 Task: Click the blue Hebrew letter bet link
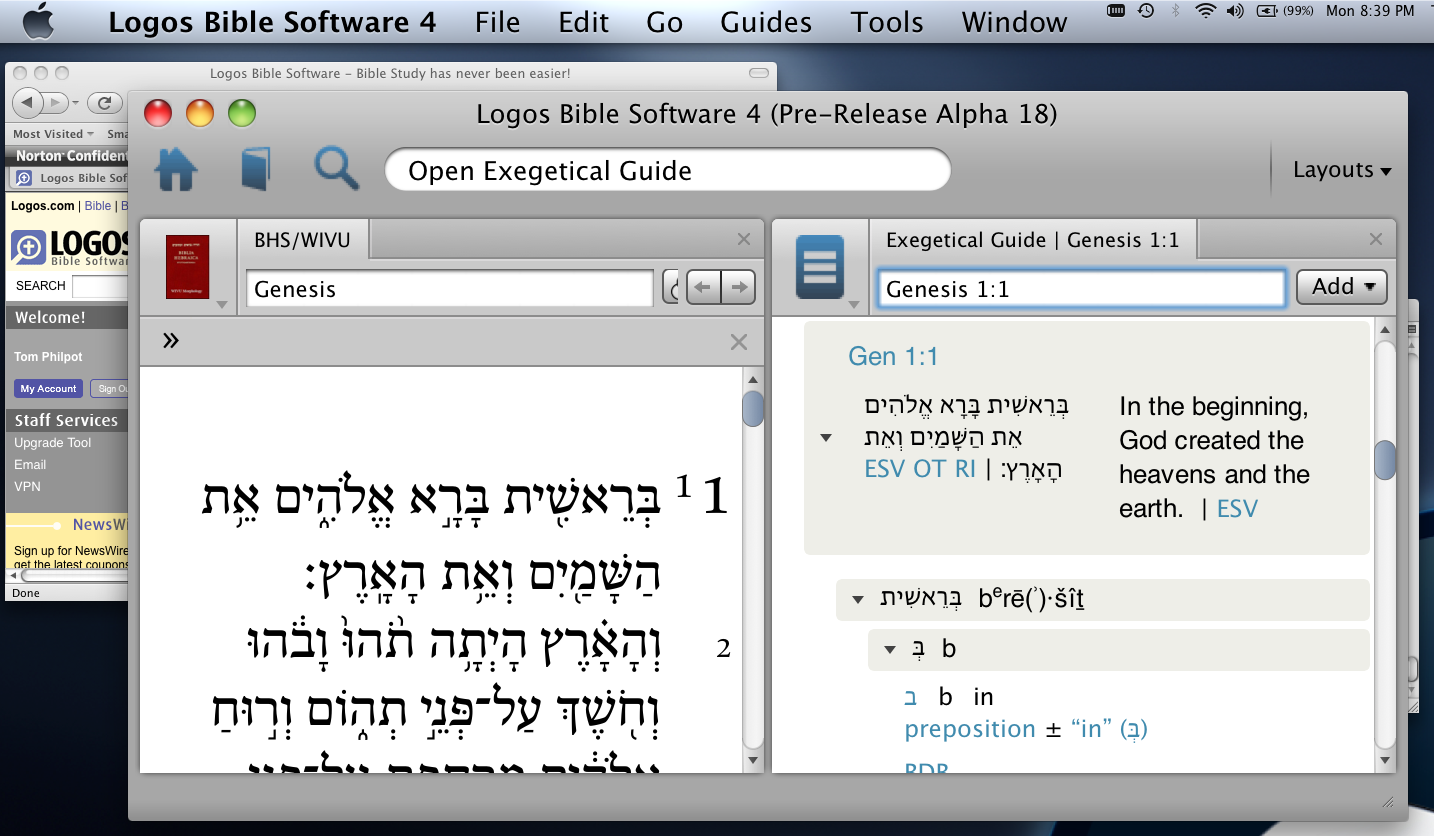911,698
